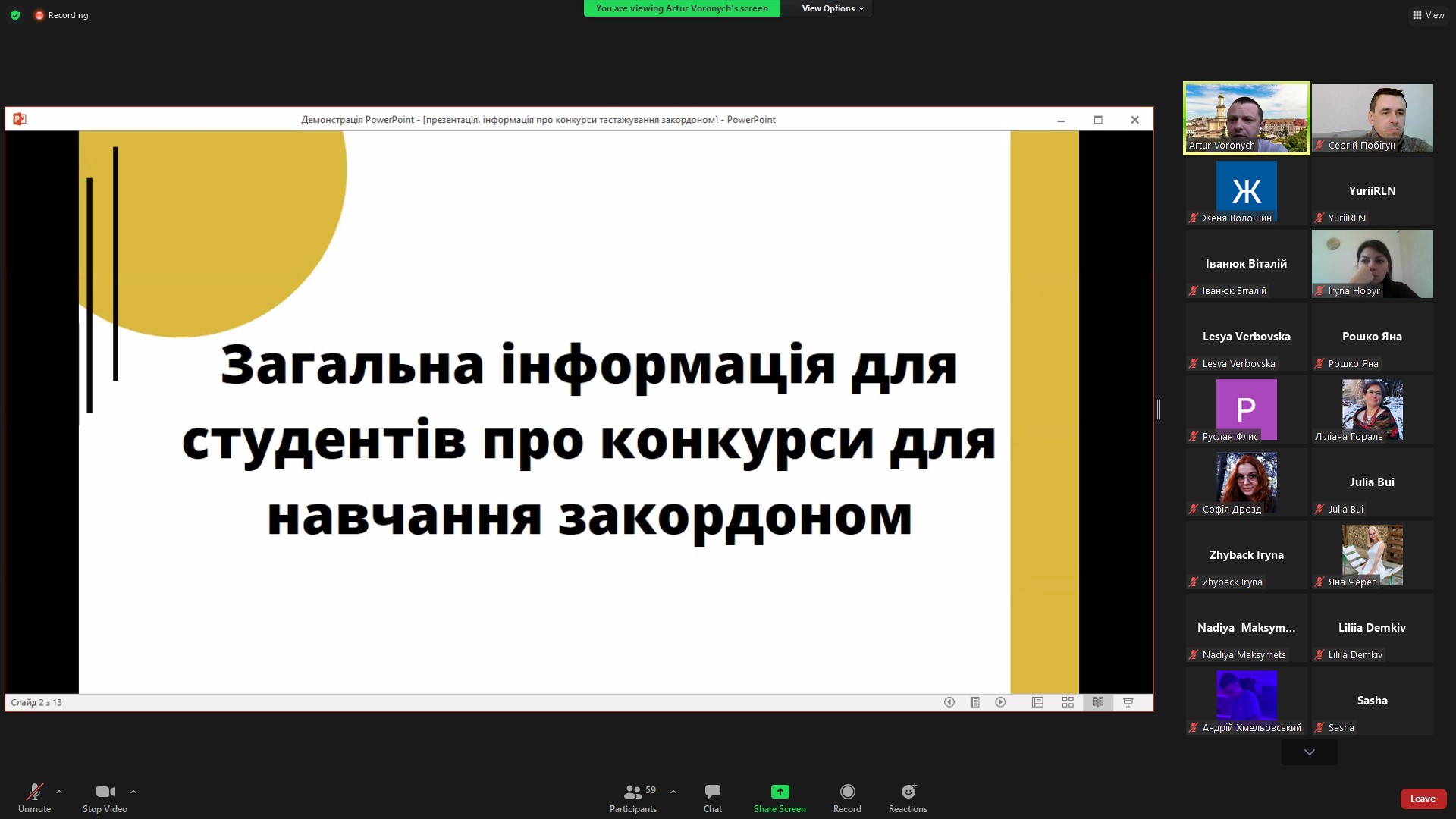Click the Record icon in Zoom toolbar
Viewport: 1456px width, 819px height.
click(847, 798)
